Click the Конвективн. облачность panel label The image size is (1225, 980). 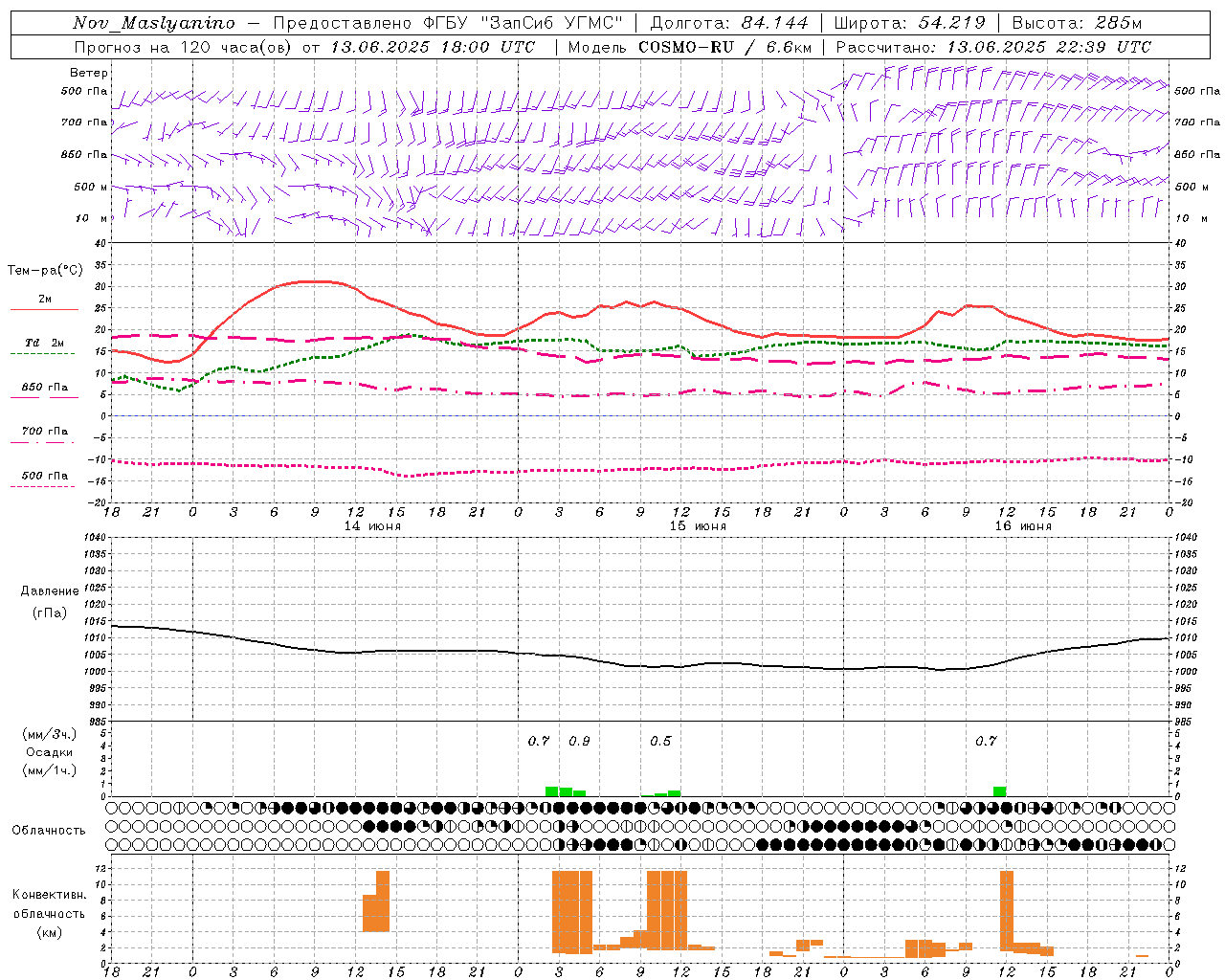(49, 903)
